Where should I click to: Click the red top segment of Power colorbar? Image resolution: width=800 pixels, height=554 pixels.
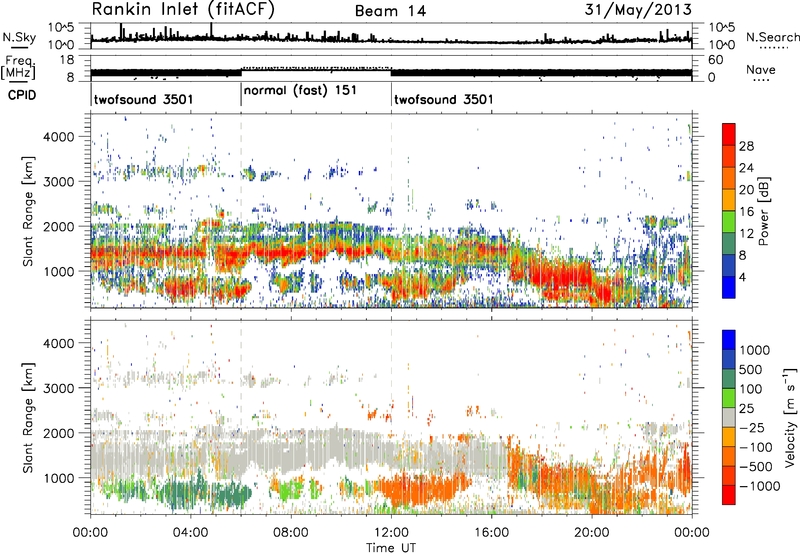729,134
